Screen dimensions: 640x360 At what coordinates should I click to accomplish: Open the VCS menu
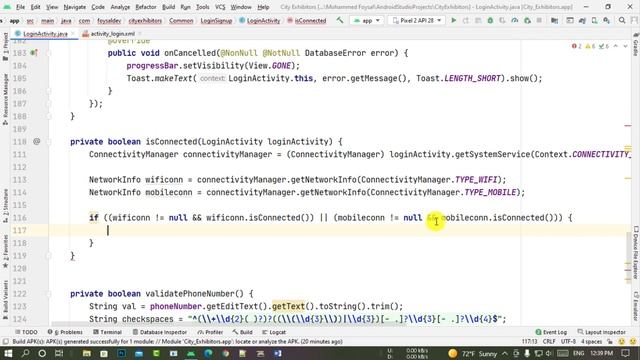[220, 7]
